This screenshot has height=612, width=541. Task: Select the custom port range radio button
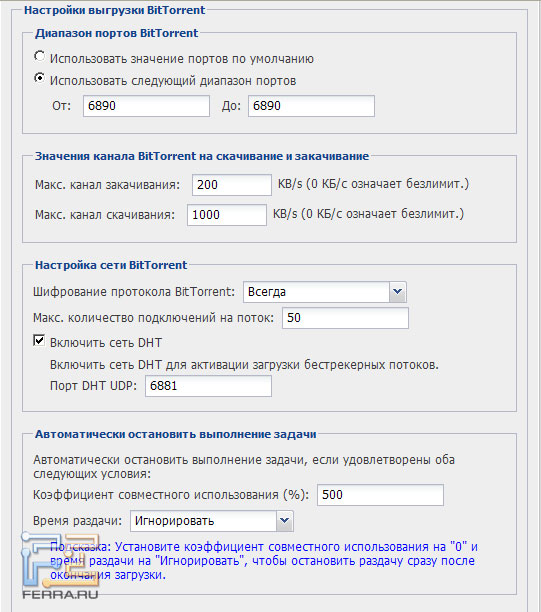tap(39, 78)
